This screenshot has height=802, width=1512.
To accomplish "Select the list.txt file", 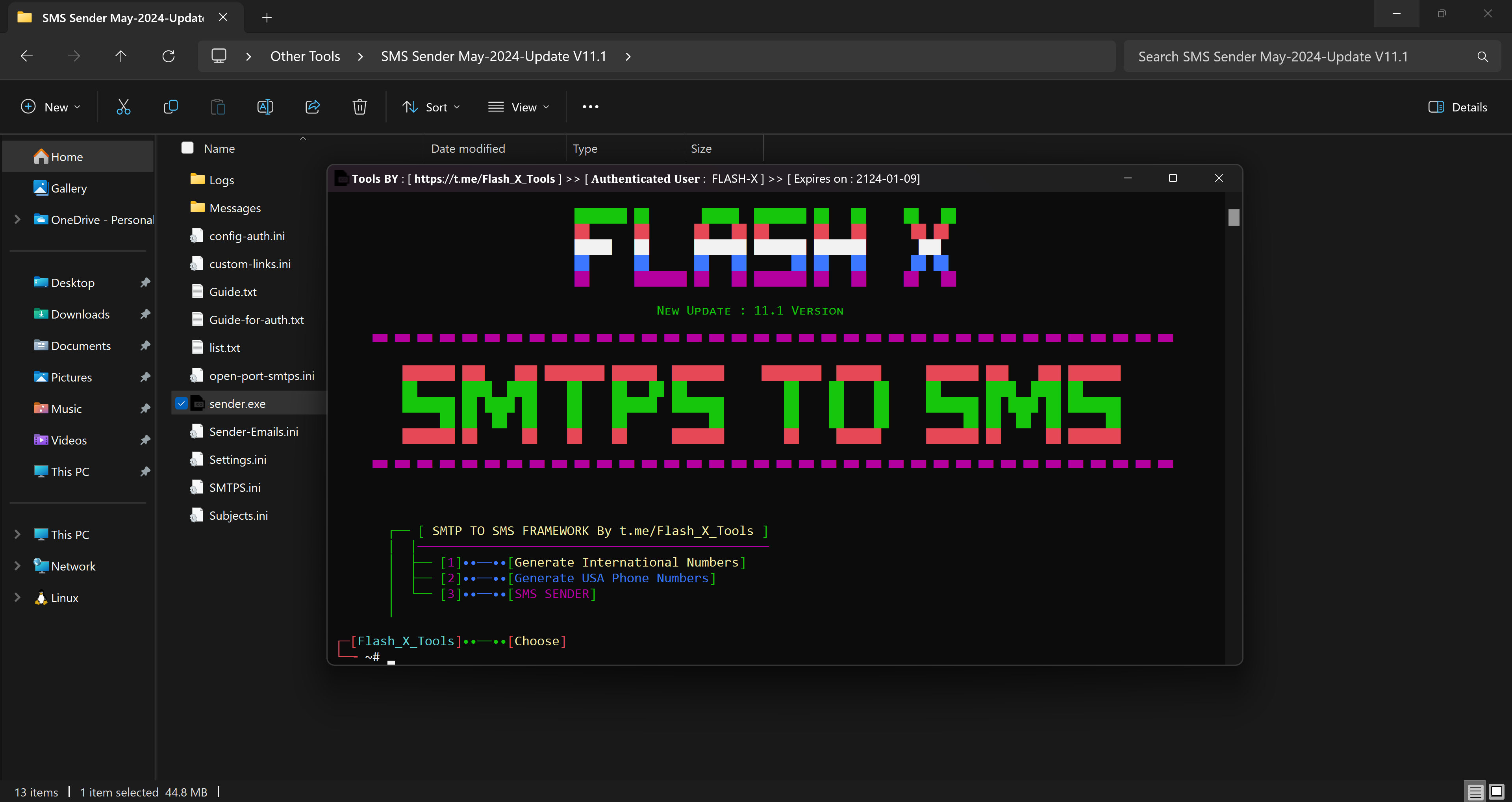I will [x=225, y=348].
